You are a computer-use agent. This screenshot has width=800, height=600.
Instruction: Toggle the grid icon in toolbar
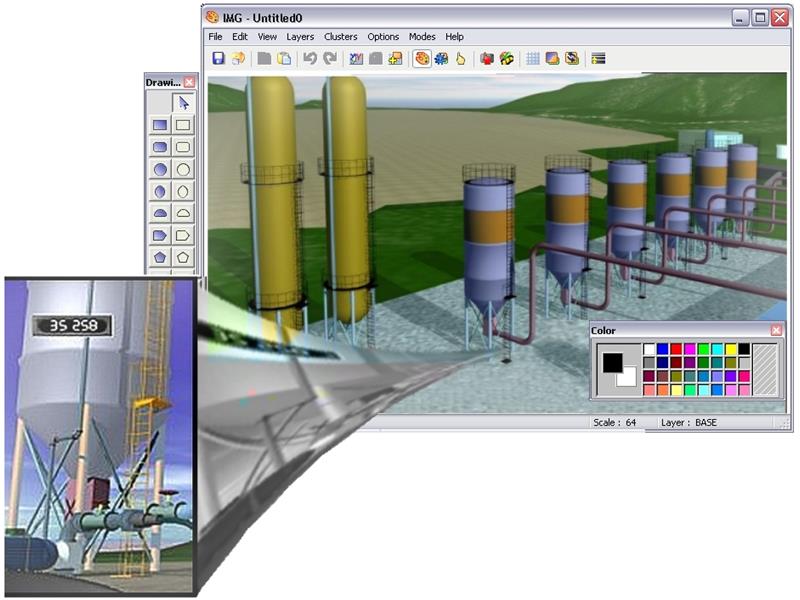coord(533,59)
